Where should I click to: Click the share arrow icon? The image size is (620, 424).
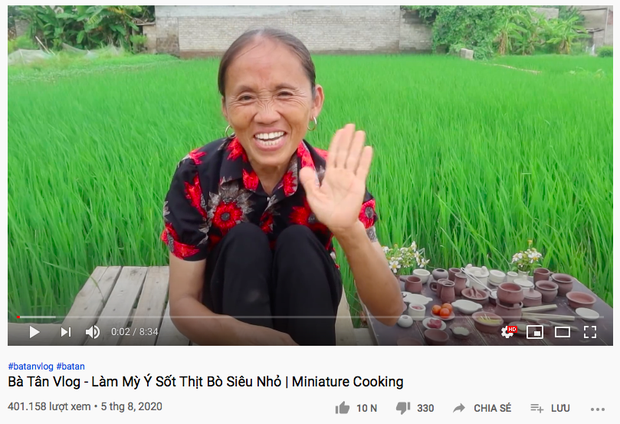pos(459,408)
